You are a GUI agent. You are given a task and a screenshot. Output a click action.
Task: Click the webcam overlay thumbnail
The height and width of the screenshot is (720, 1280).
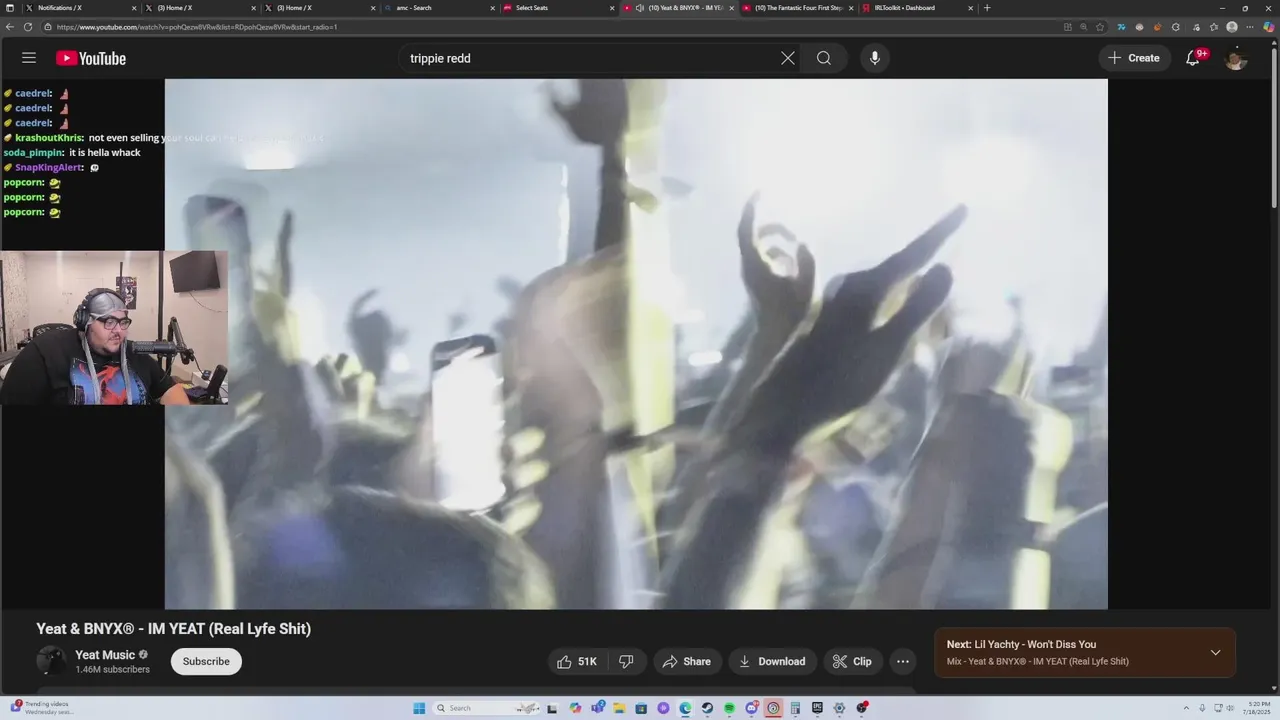pyautogui.click(x=114, y=327)
